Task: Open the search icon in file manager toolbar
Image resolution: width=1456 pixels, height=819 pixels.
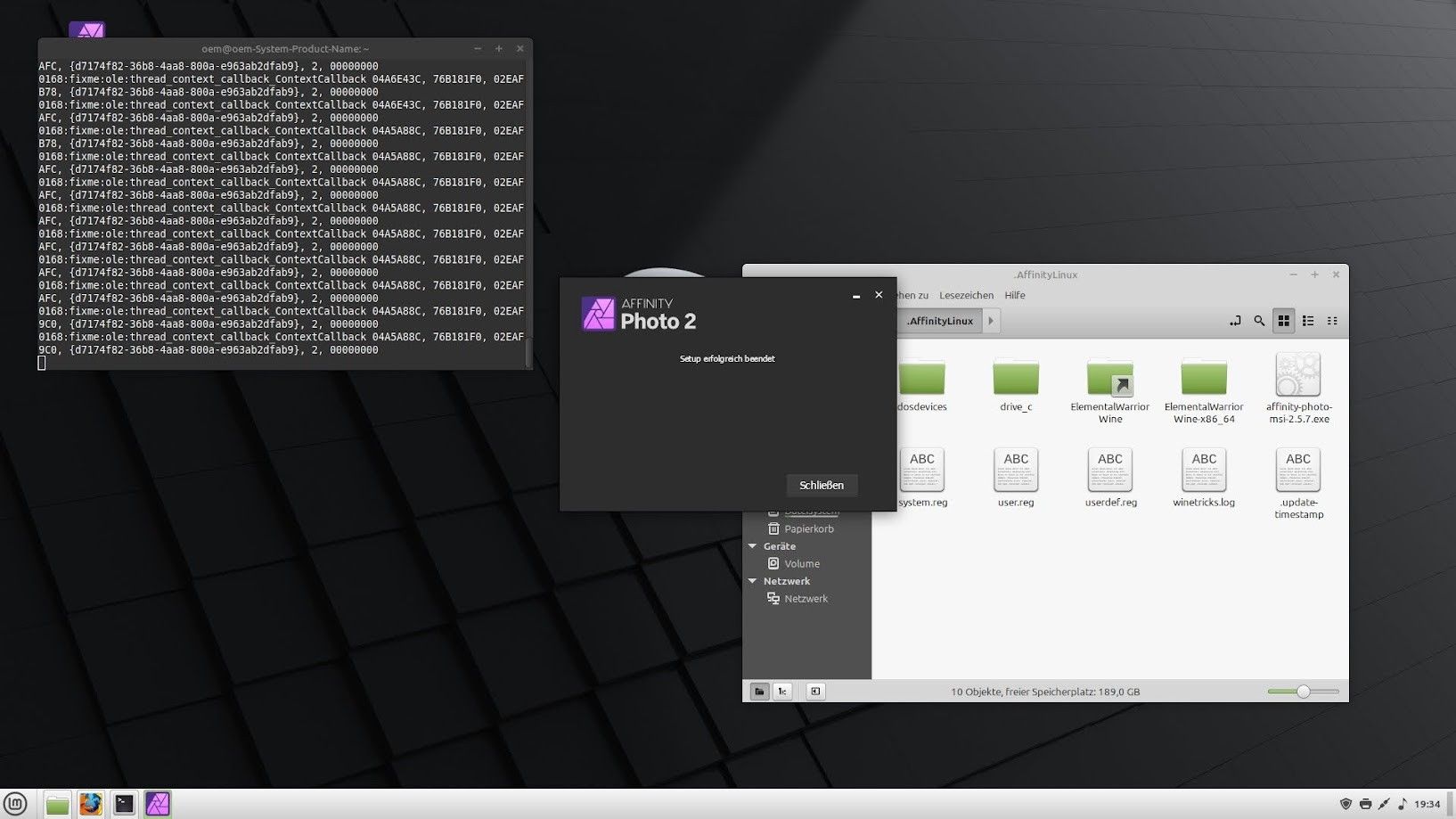Action: (x=1259, y=321)
